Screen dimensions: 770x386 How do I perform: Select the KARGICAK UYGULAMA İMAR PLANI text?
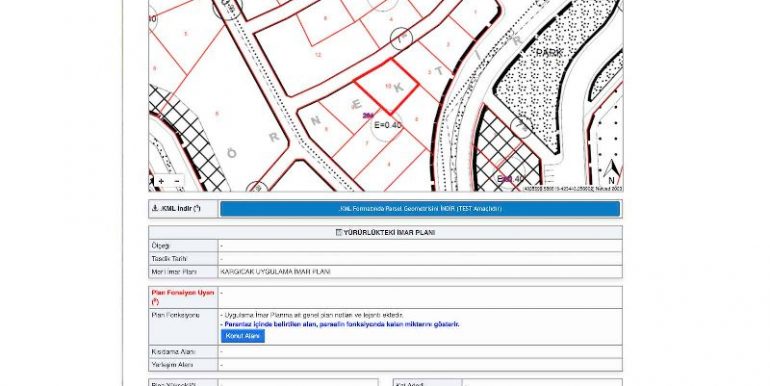(x=275, y=272)
